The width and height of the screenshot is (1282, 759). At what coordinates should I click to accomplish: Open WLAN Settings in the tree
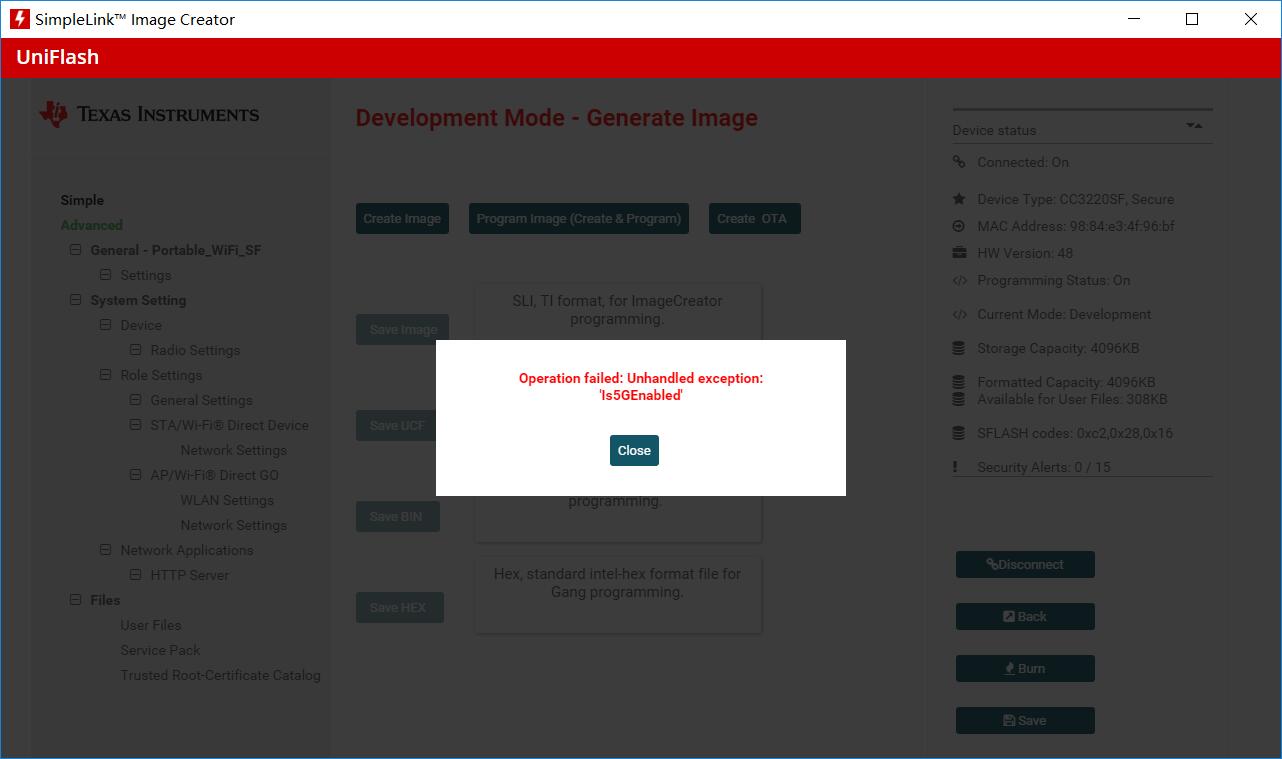(x=227, y=500)
